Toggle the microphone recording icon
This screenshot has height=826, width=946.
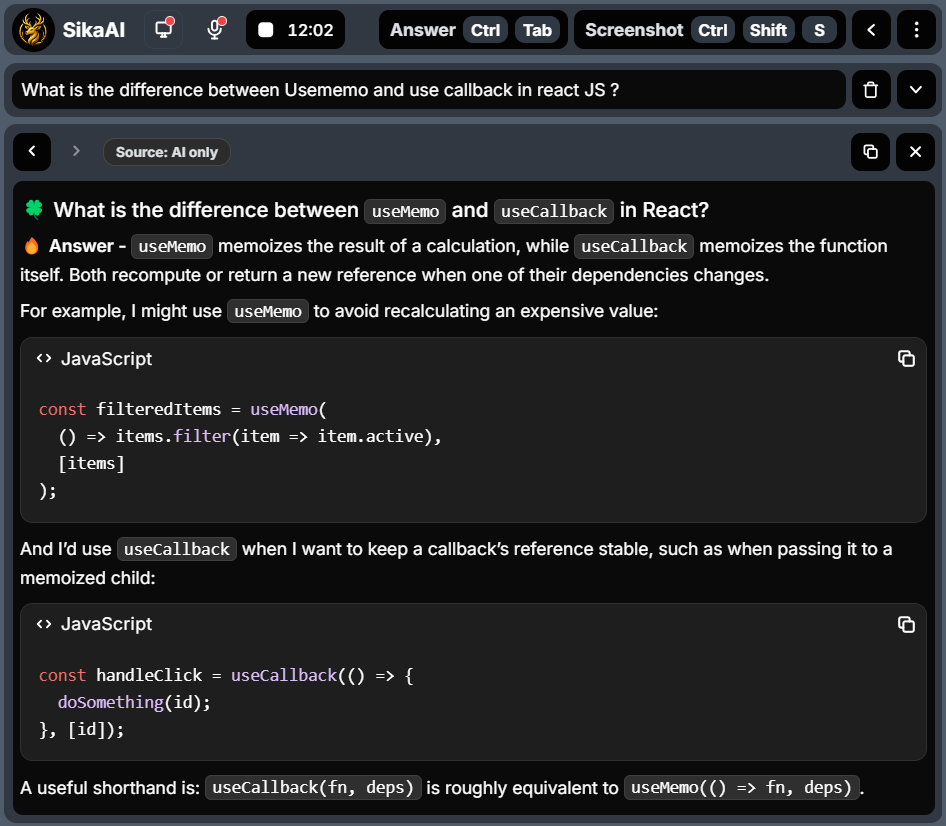(215, 29)
